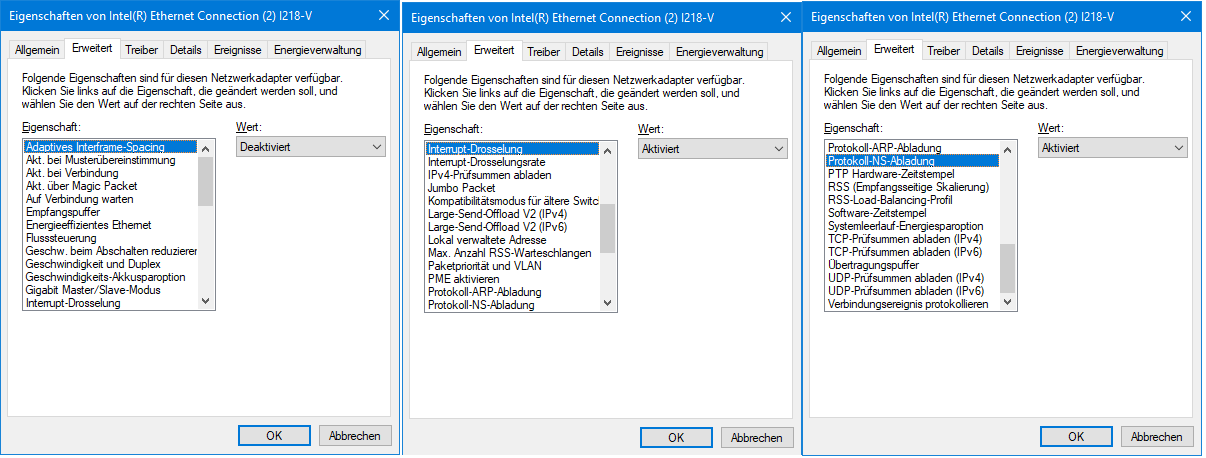The height and width of the screenshot is (458, 1206).
Task: Close the middle properties window
Action: click(x=786, y=17)
